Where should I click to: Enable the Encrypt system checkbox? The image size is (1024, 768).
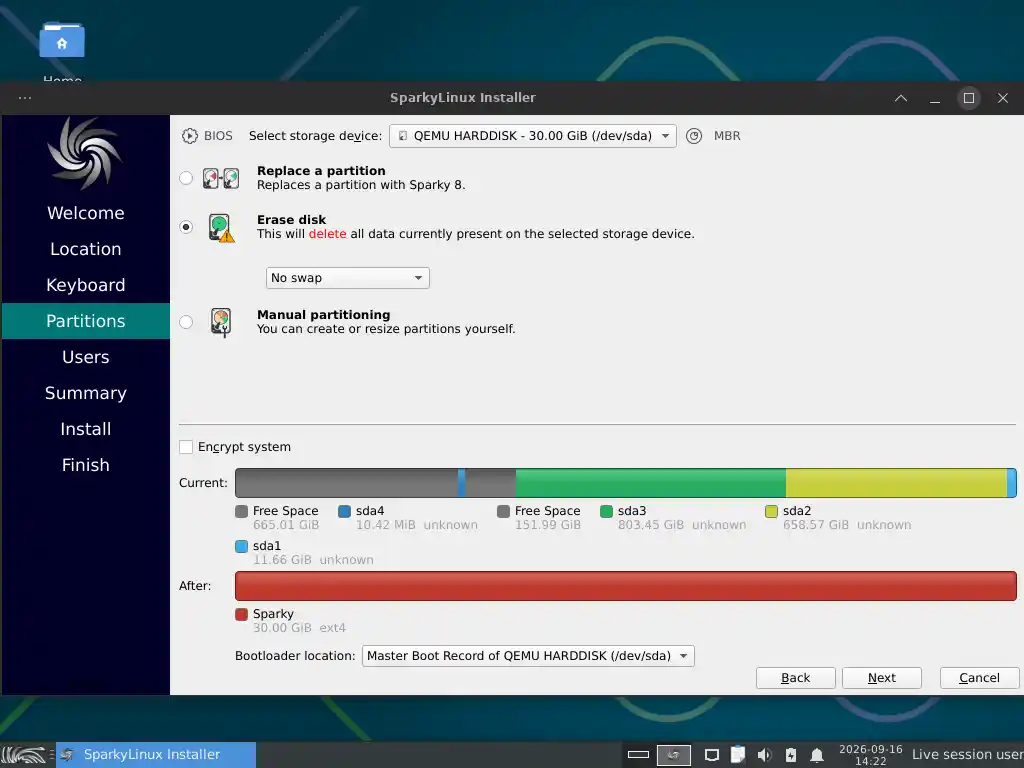(x=186, y=447)
